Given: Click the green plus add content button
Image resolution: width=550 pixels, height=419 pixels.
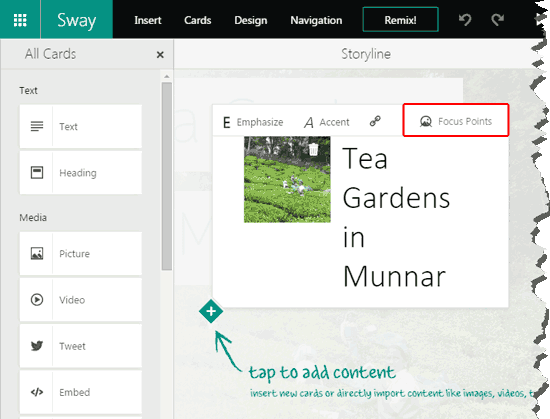Looking at the screenshot, I should click(x=211, y=311).
